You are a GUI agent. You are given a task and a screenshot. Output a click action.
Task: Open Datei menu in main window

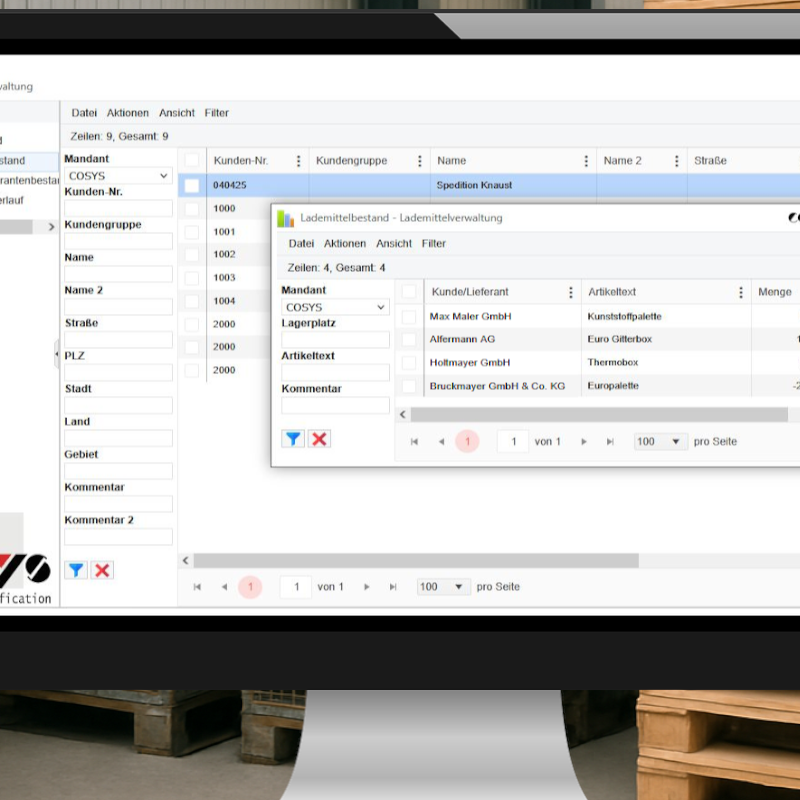click(84, 113)
